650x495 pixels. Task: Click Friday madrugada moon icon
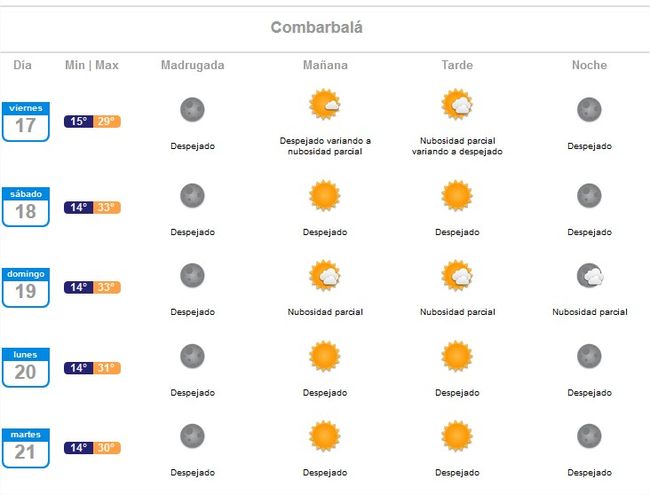tap(192, 109)
